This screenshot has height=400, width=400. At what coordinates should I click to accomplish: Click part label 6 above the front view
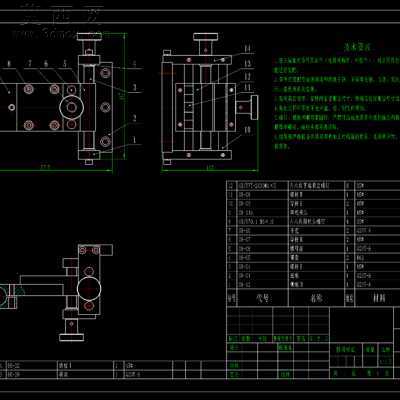46,63
